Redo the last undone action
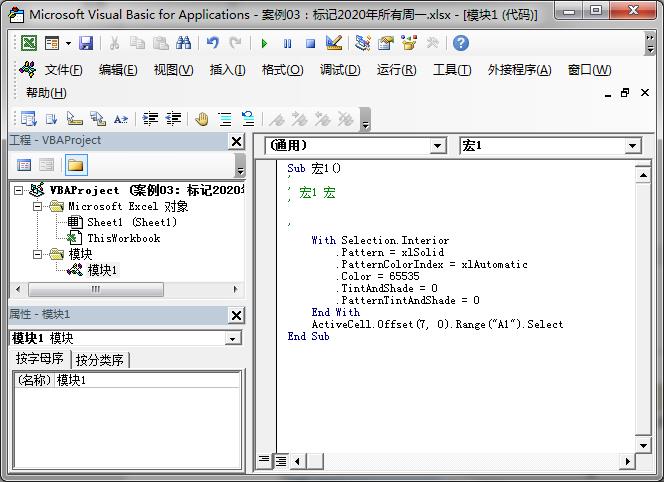 coord(235,43)
